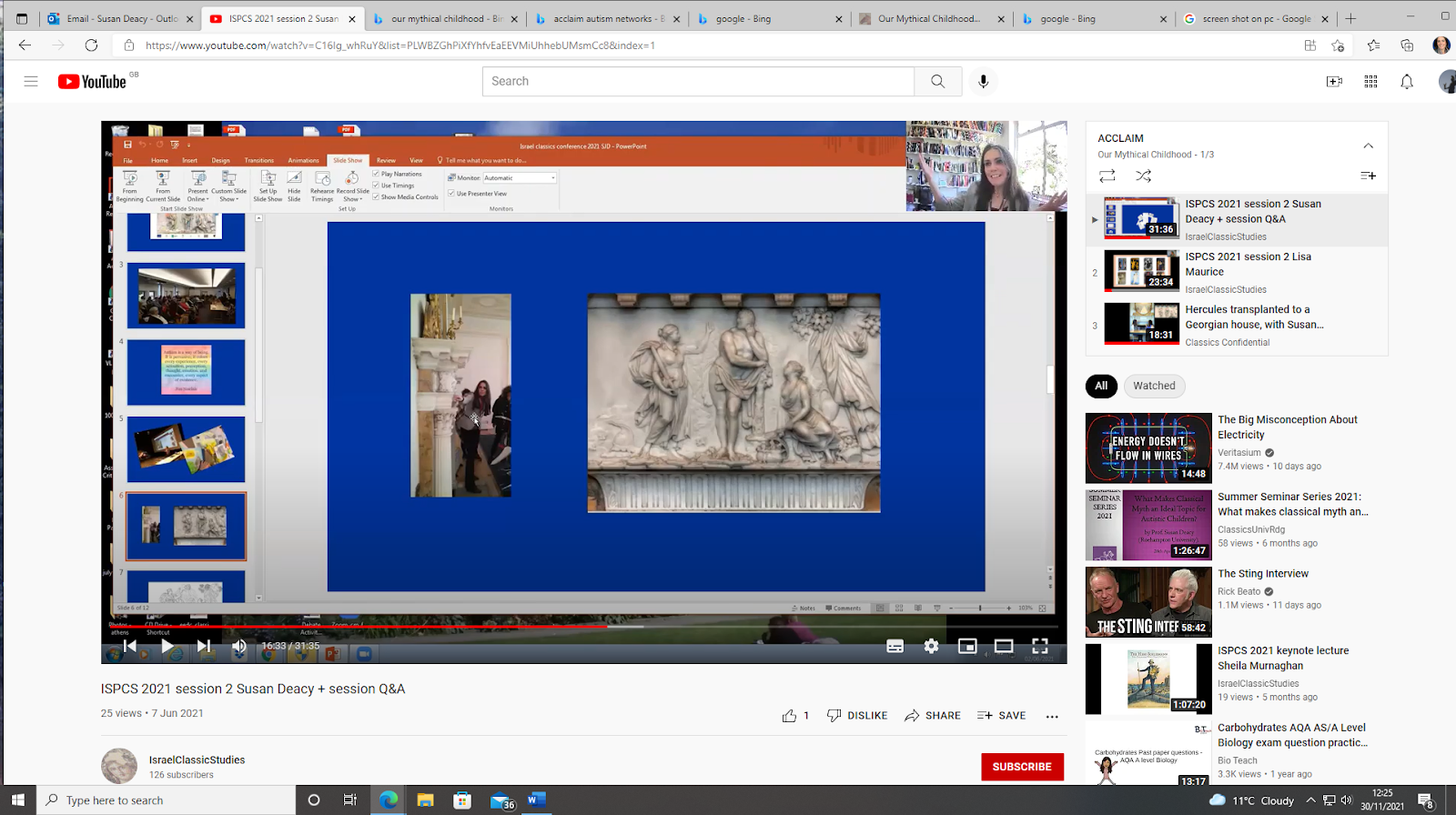
Task: Open the browser favorites list
Action: [x=1373, y=45]
